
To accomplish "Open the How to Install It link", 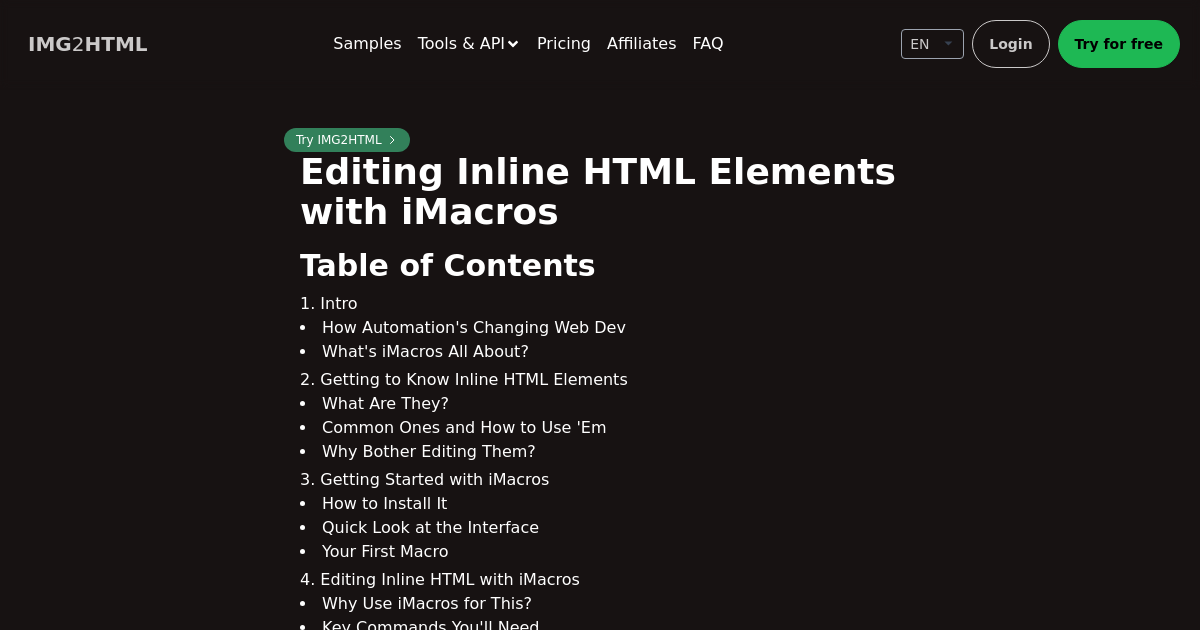I will [384, 503].
